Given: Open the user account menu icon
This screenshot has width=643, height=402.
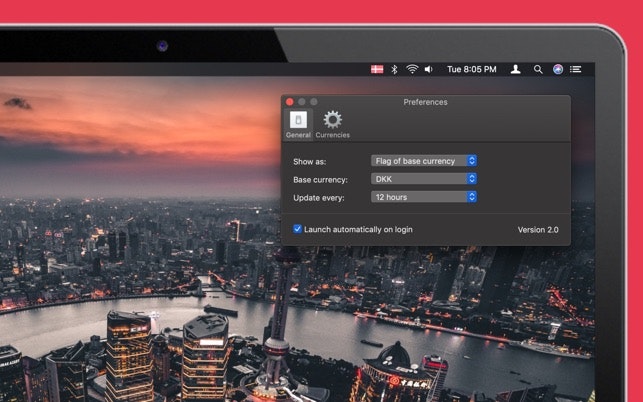Looking at the screenshot, I should (515, 69).
